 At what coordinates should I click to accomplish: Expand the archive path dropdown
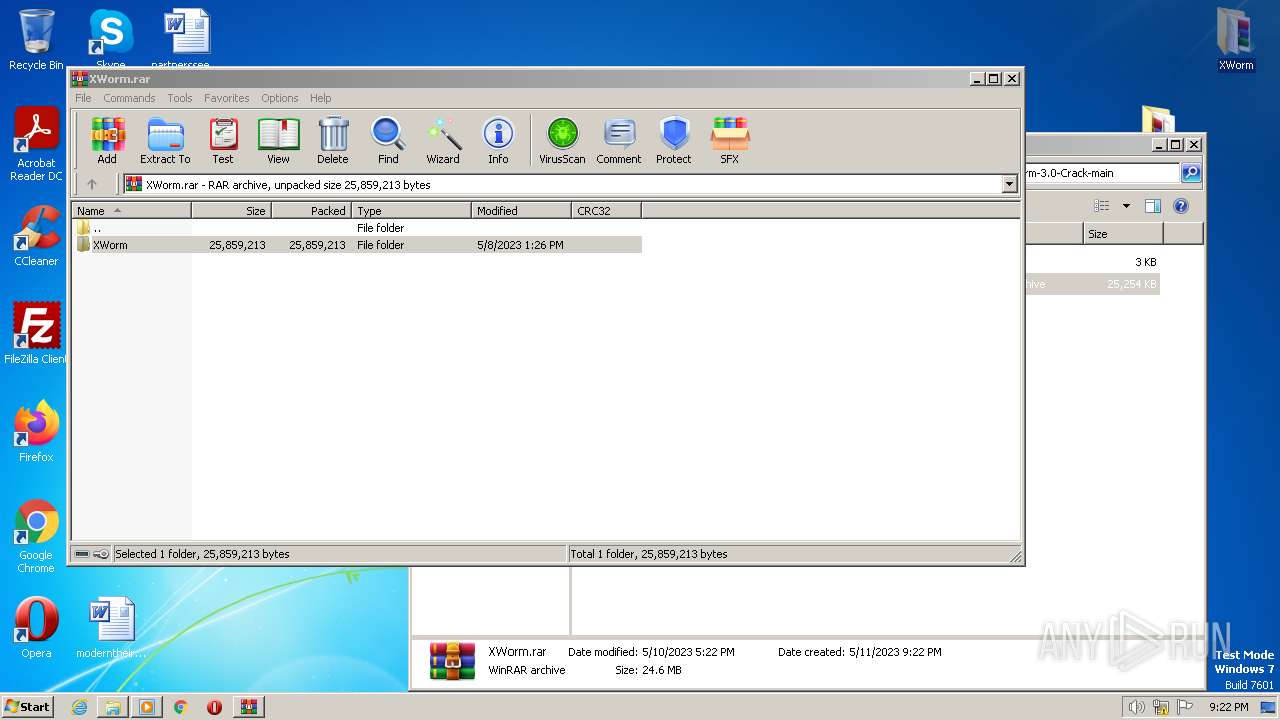pyautogui.click(x=1009, y=184)
